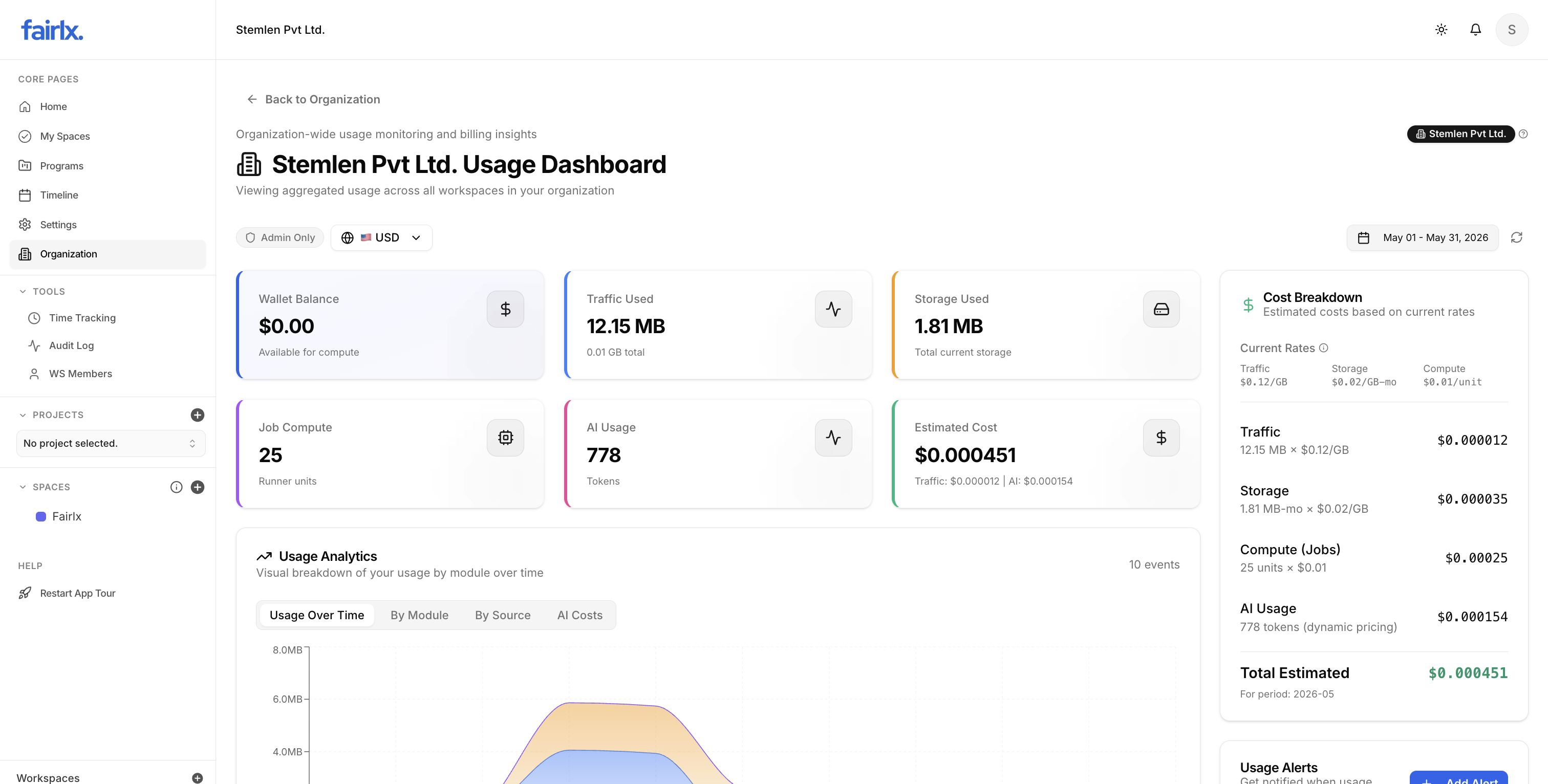Click Back to Organization link
Screen dimensions: 1548x784
(313, 99)
